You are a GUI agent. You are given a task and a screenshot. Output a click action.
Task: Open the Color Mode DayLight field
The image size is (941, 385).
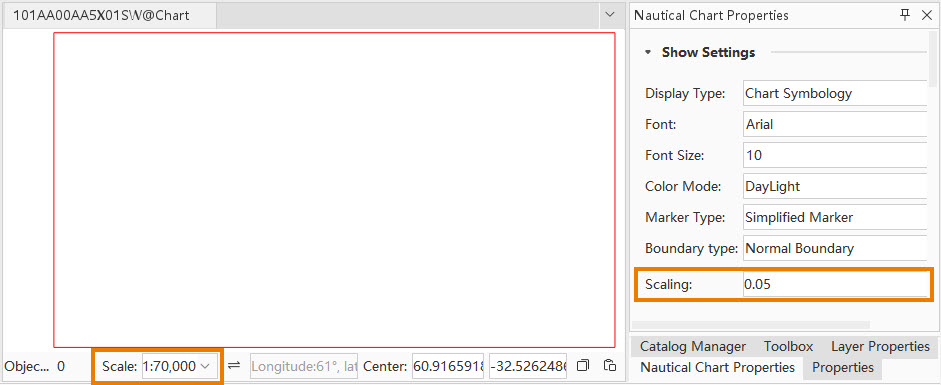tap(835, 187)
